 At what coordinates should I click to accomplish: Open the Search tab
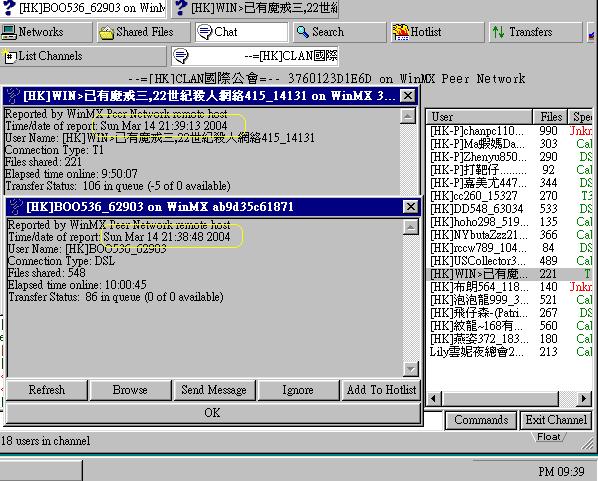[x=339, y=32]
